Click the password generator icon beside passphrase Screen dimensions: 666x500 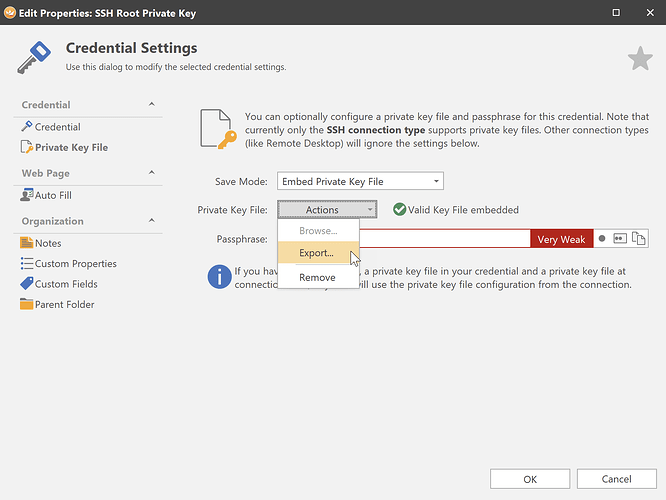[620, 239]
